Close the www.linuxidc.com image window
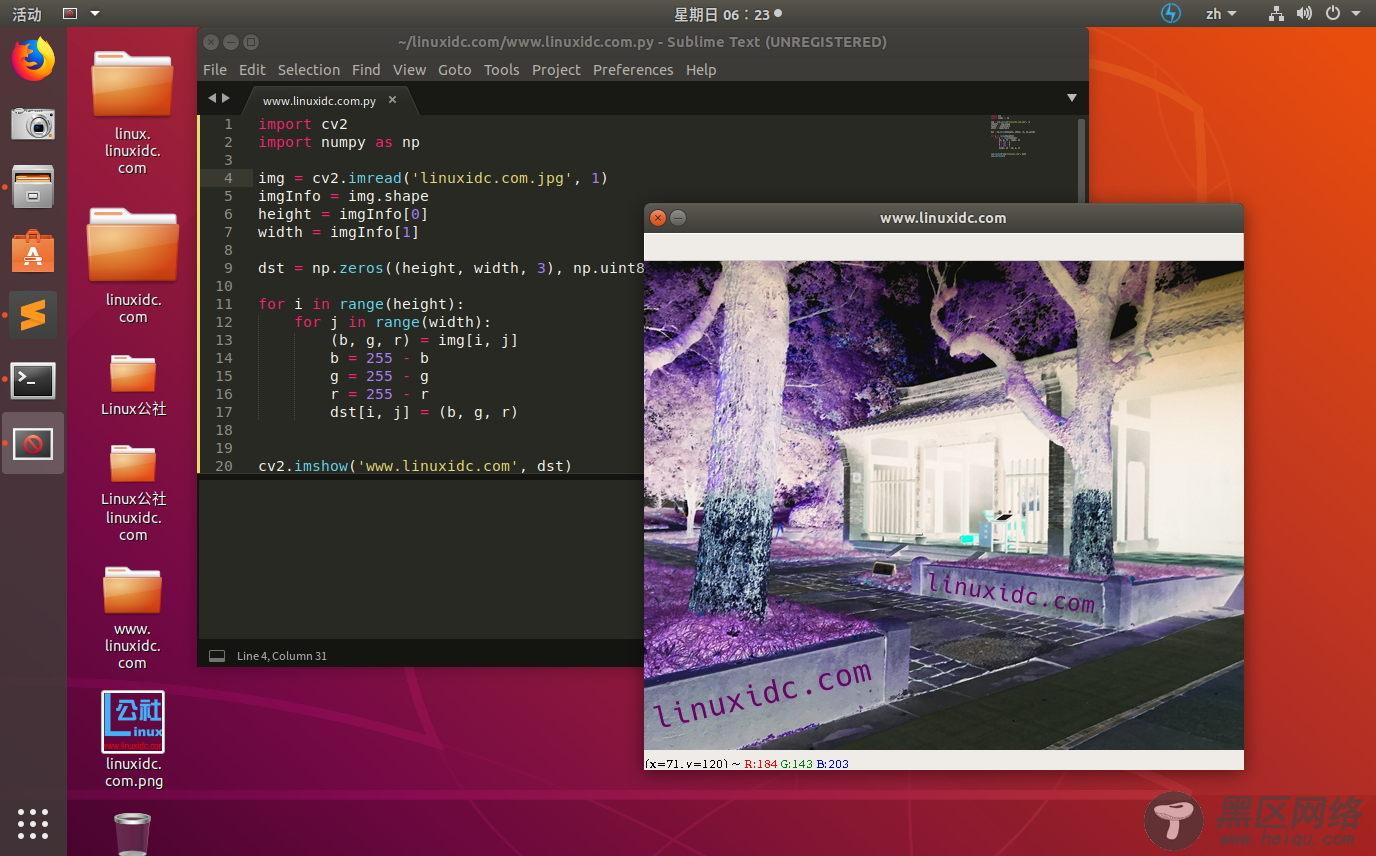Screen dimensions: 1376x856 pyautogui.click(x=657, y=217)
